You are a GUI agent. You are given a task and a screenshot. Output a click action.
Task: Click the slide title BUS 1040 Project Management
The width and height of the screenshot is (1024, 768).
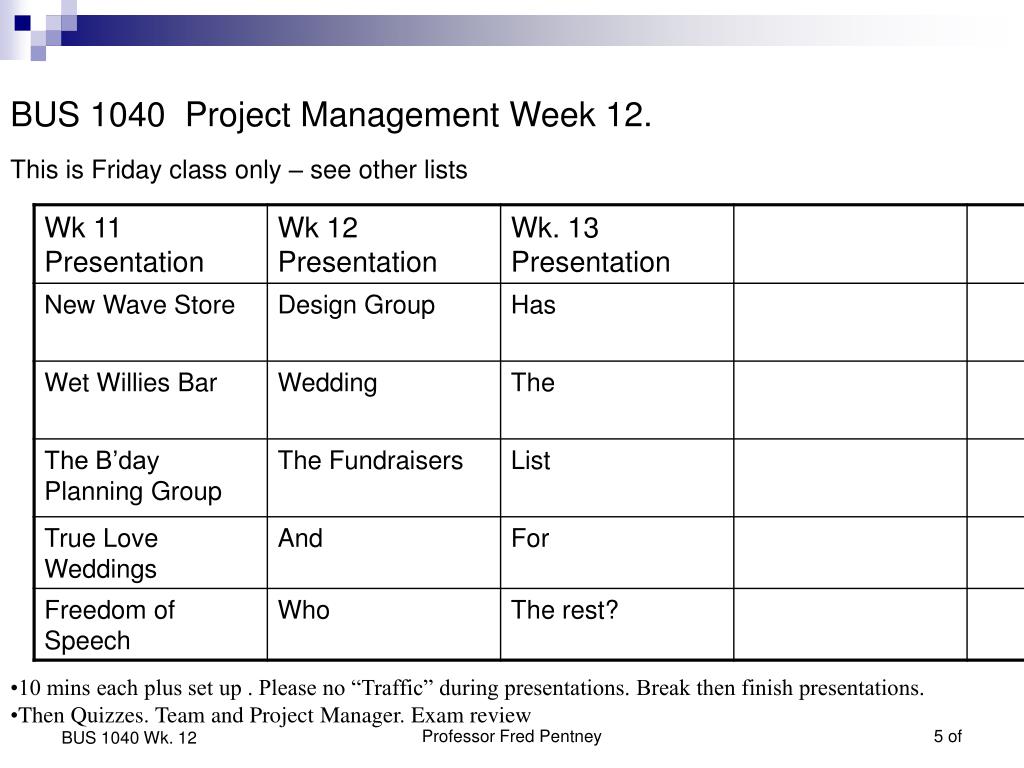point(331,117)
